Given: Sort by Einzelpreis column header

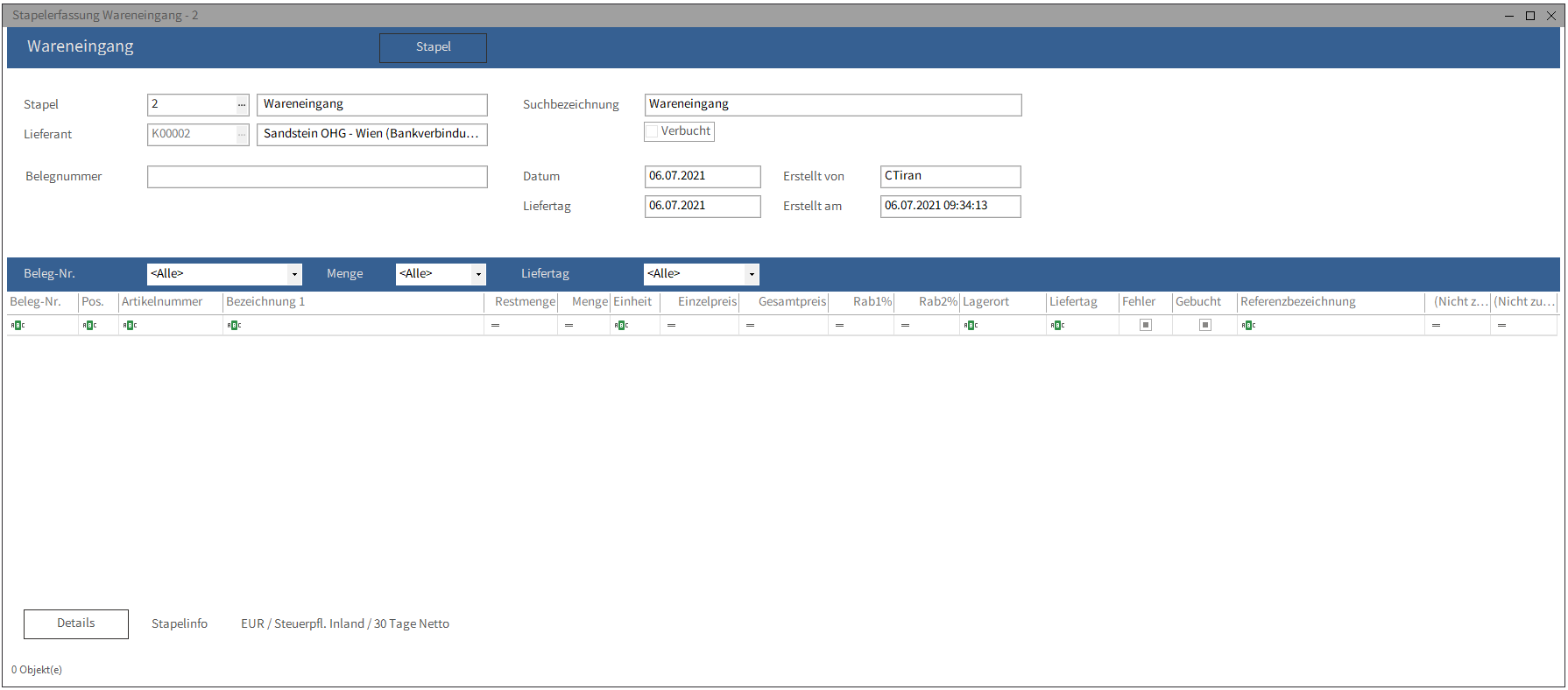Looking at the screenshot, I should [700, 302].
